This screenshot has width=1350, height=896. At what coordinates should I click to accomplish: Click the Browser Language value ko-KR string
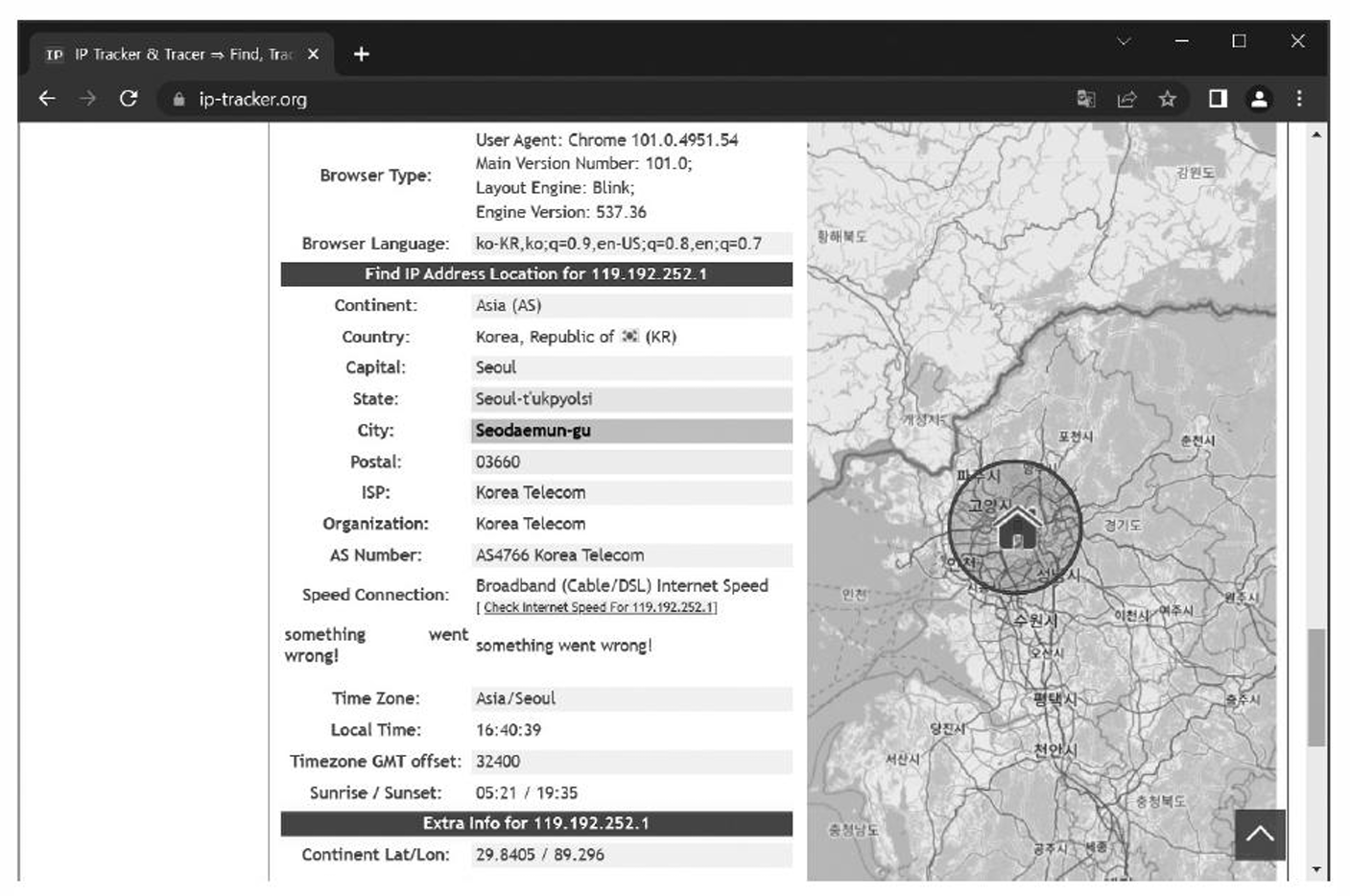tap(619, 244)
